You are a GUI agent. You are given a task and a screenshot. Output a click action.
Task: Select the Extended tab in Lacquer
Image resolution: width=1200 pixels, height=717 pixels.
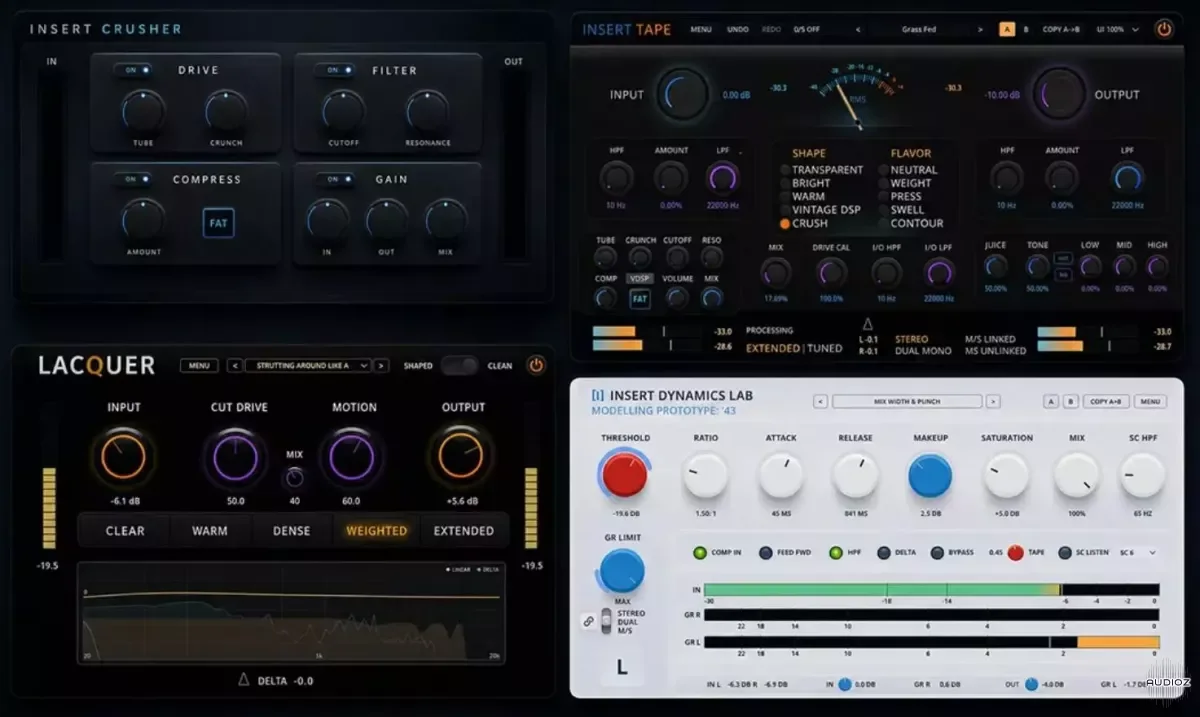pyautogui.click(x=463, y=531)
